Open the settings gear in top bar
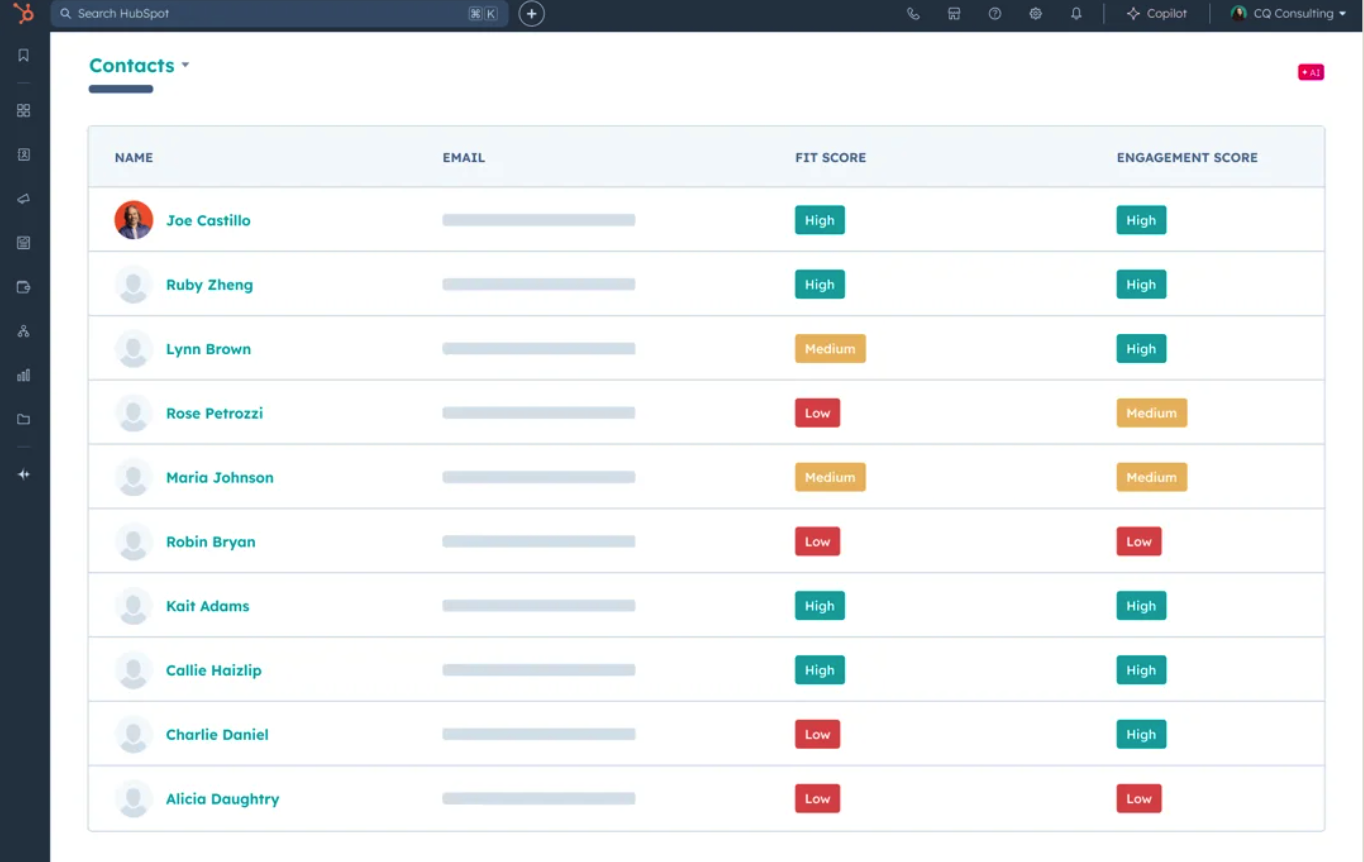1364x862 pixels. click(1035, 14)
